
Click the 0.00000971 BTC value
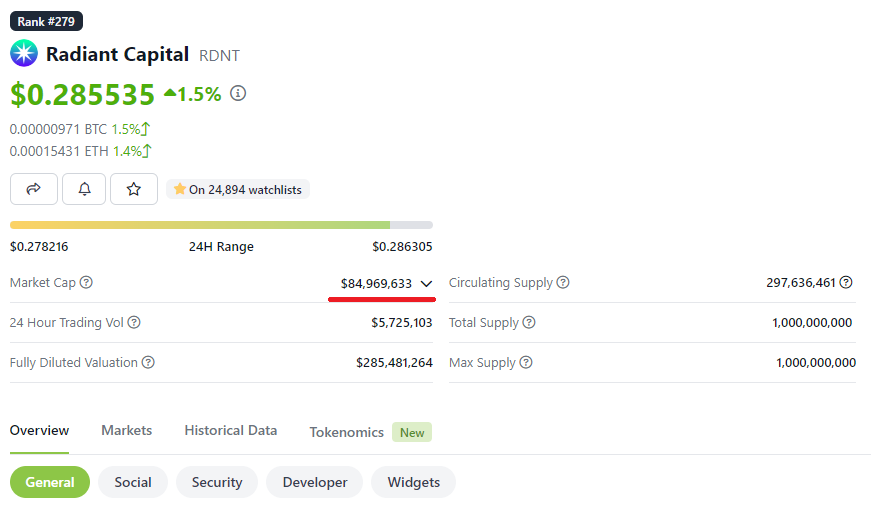[58, 129]
